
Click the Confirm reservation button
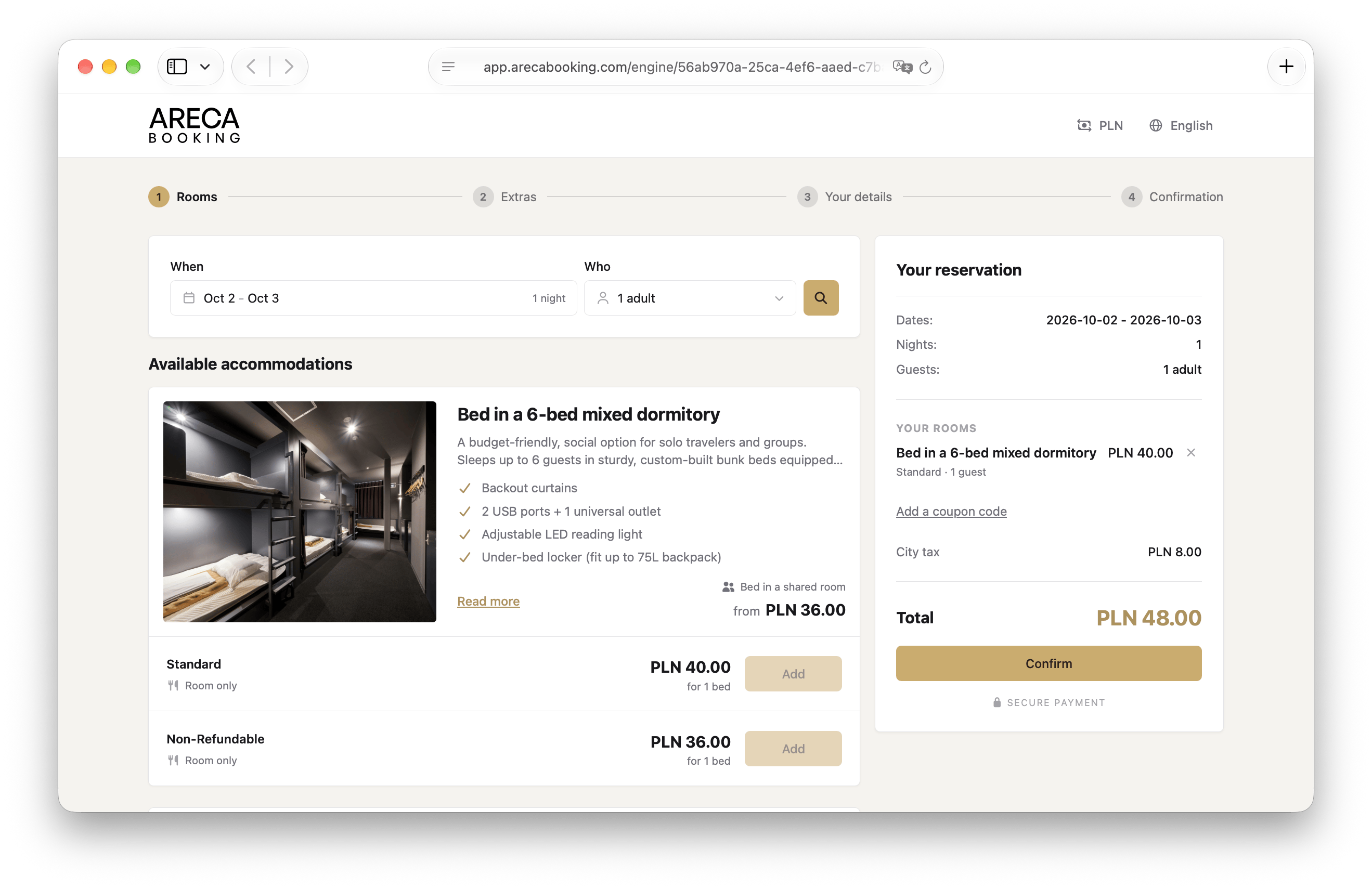[1049, 663]
